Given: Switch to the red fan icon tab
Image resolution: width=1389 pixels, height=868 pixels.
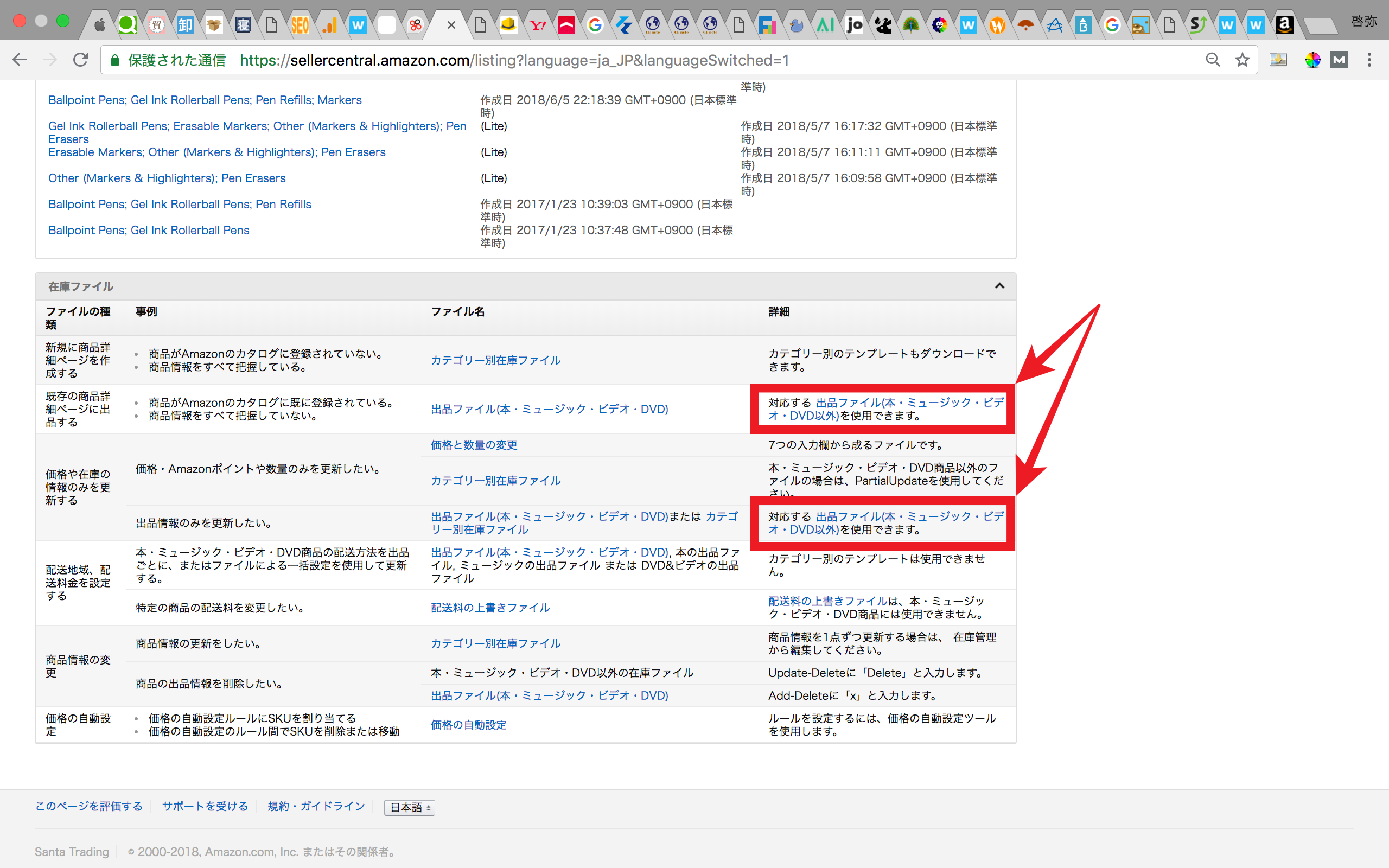Looking at the screenshot, I should [x=1026, y=25].
